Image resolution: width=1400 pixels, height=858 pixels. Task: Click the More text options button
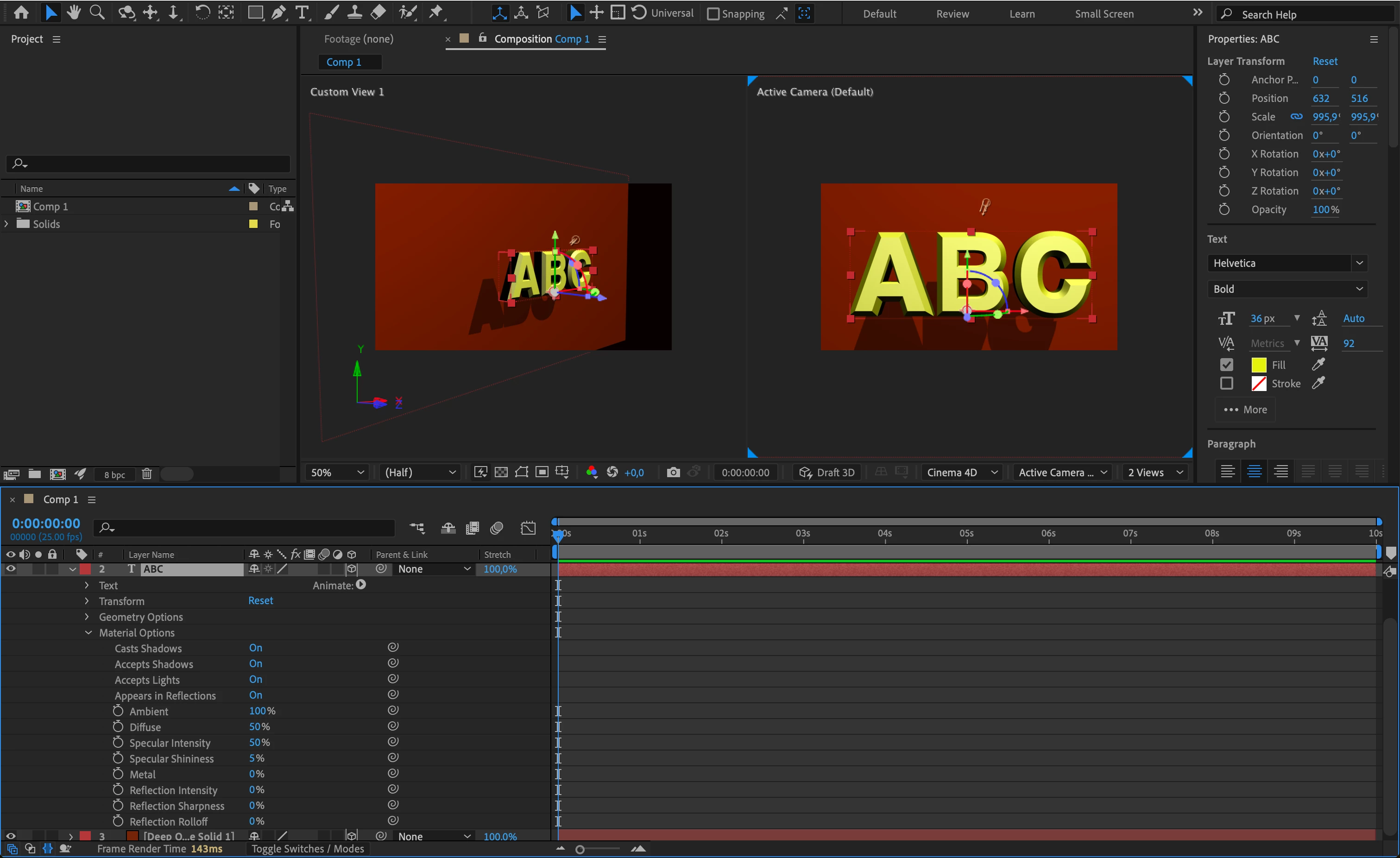1245,410
